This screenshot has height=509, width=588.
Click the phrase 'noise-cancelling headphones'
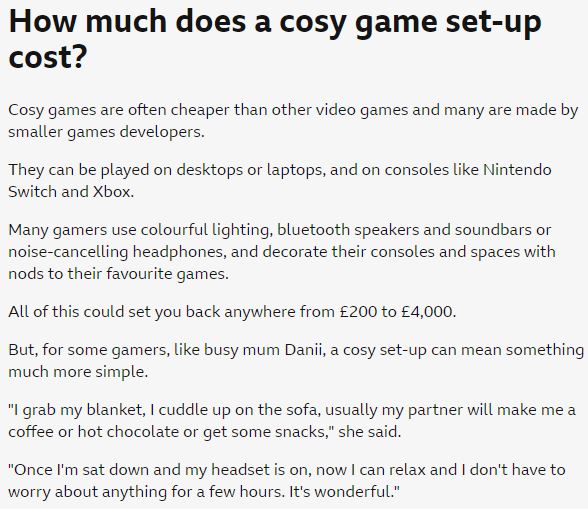tap(116, 252)
